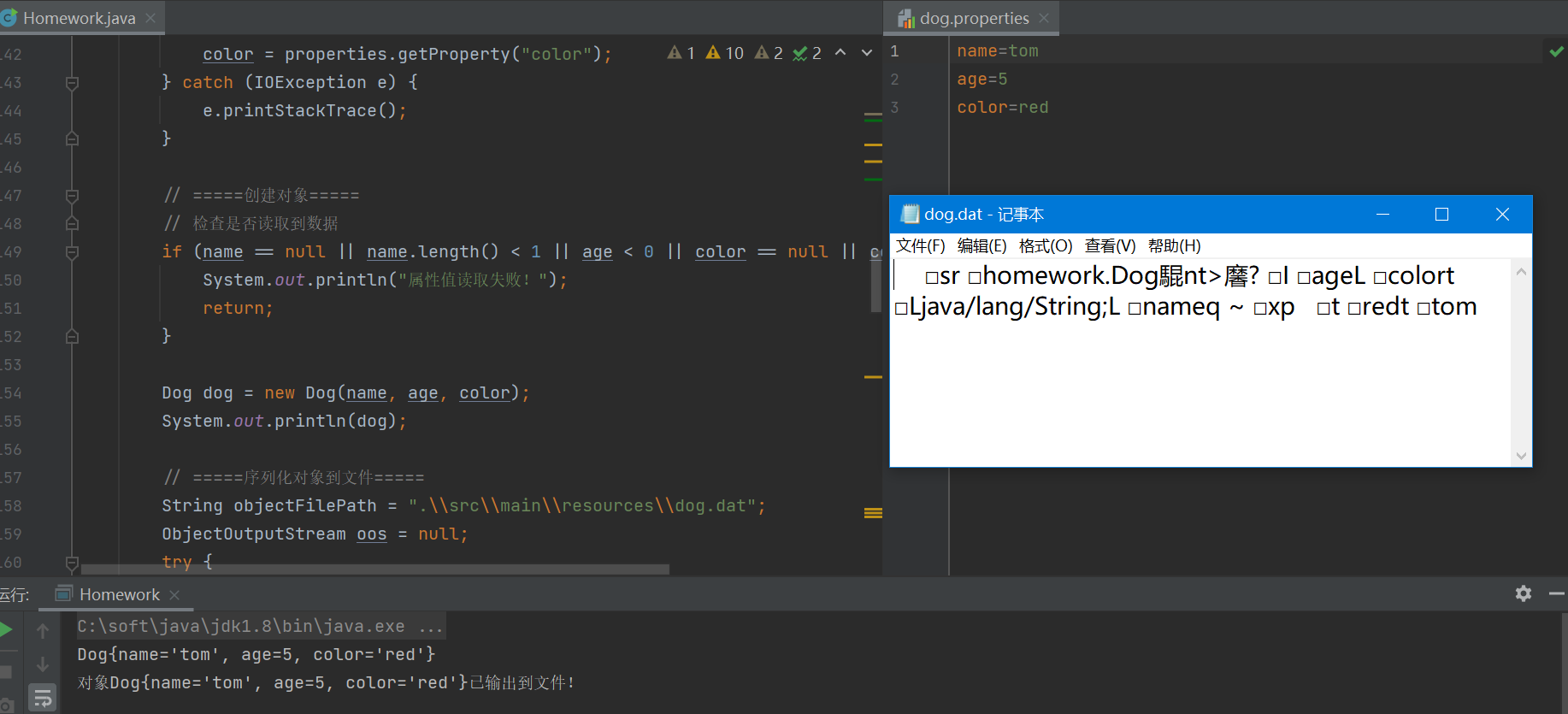Viewport: 1568px width, 714px height.
Task: Toggle fold marker at line 52 closing brace
Action: (72, 336)
